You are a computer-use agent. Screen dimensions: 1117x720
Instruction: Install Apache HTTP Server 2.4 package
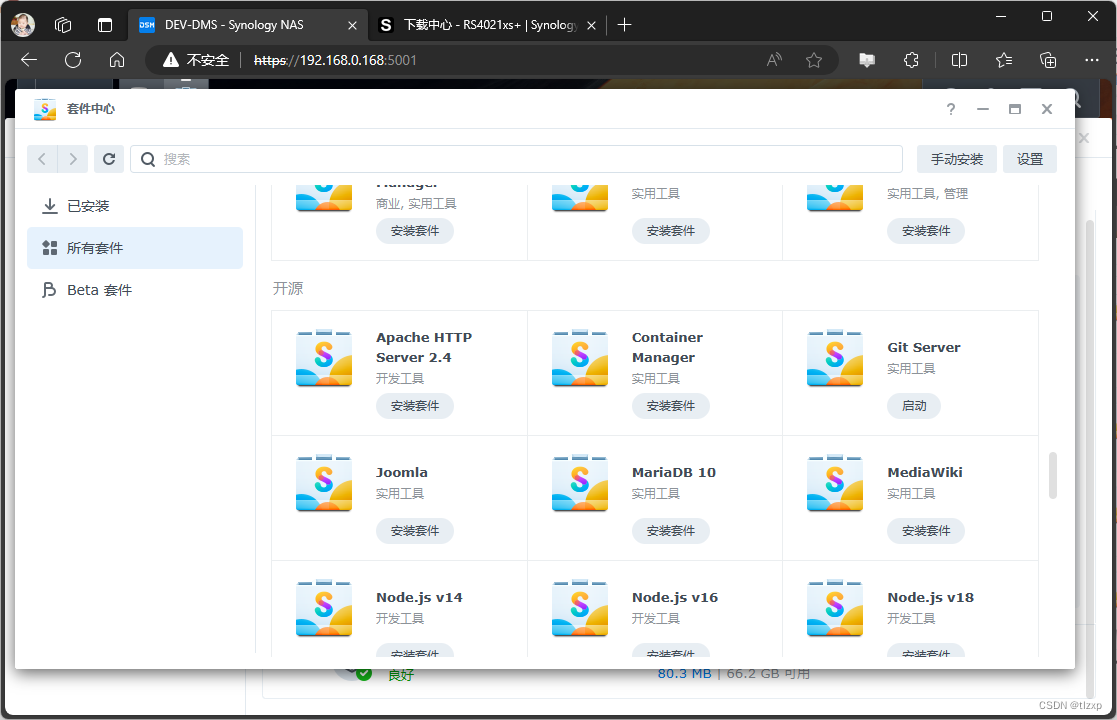[415, 406]
